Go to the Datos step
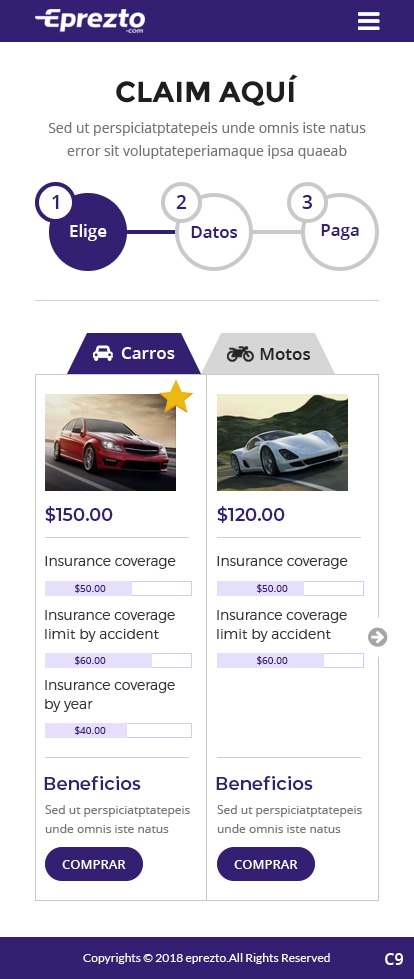The height and width of the screenshot is (979, 414). pos(214,232)
